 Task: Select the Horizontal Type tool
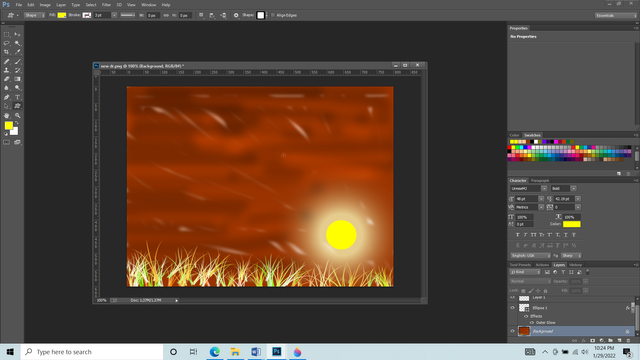pyautogui.click(x=17, y=97)
